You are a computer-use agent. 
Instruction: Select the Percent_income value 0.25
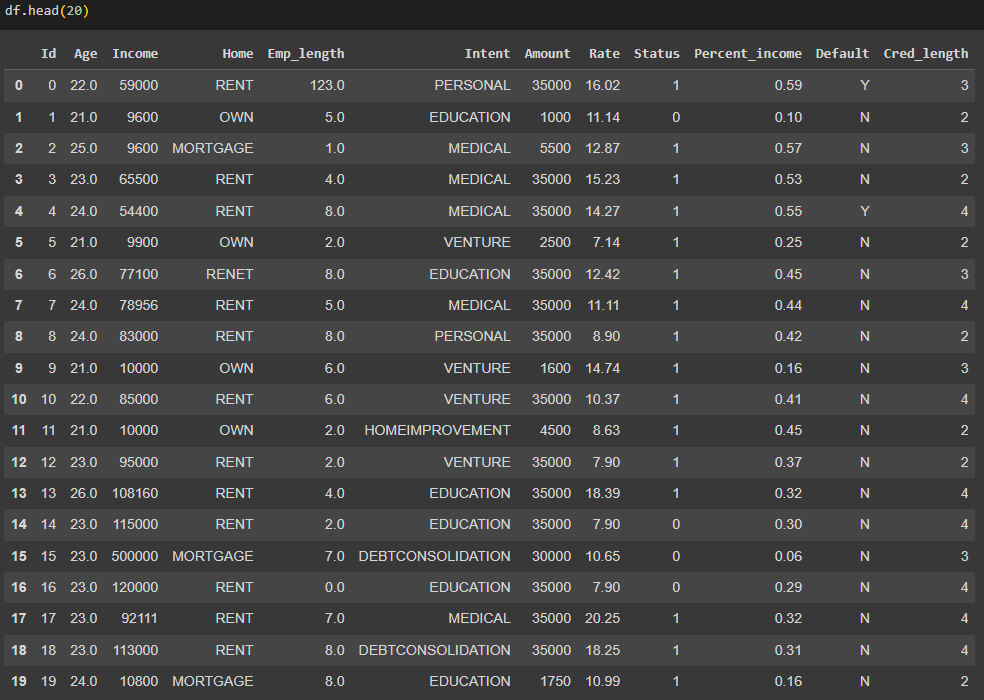tap(788, 242)
